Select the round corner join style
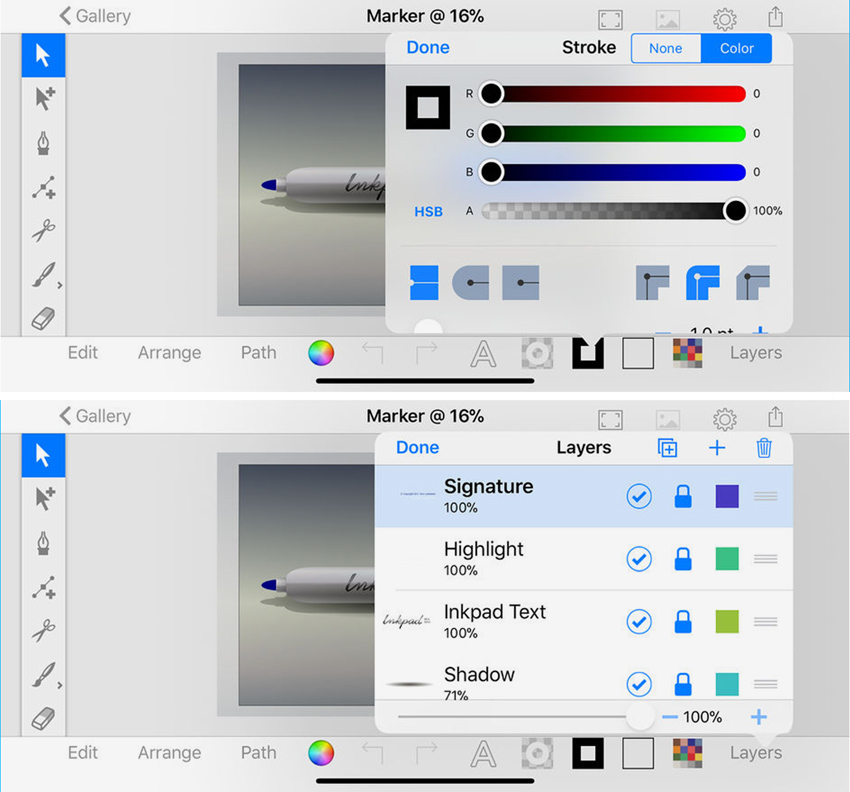Viewport: 850px width, 792px height. tap(703, 282)
